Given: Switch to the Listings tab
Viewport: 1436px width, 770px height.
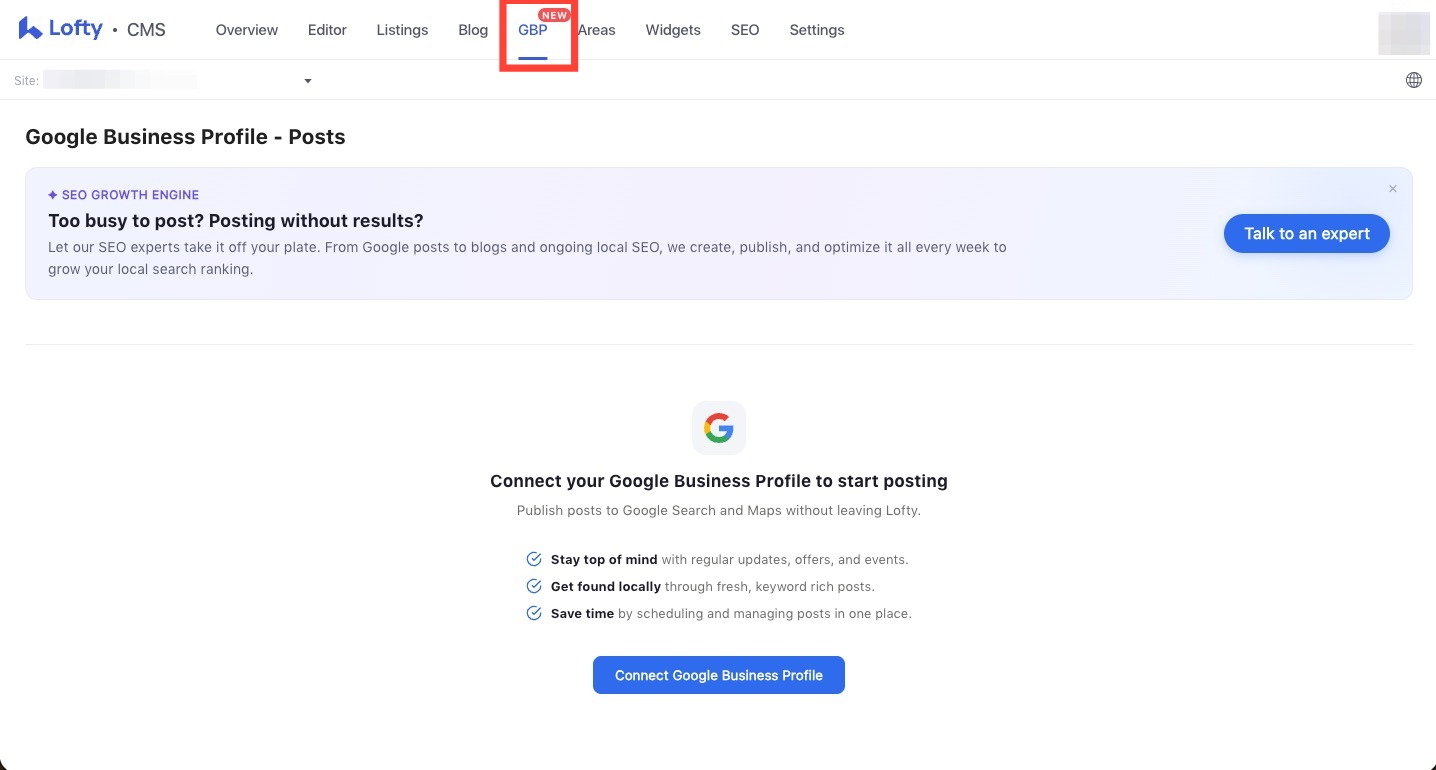Looking at the screenshot, I should coord(402,30).
